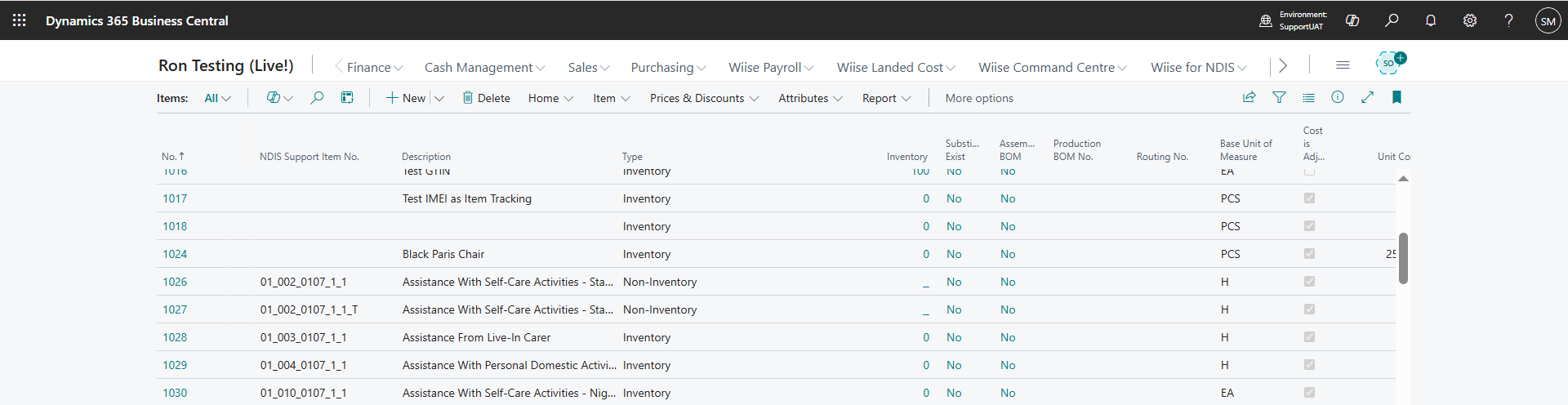The image size is (1568, 405).
Task: Toggle Cost is Adjusted checkbox for item 1028
Action: click(x=1309, y=336)
